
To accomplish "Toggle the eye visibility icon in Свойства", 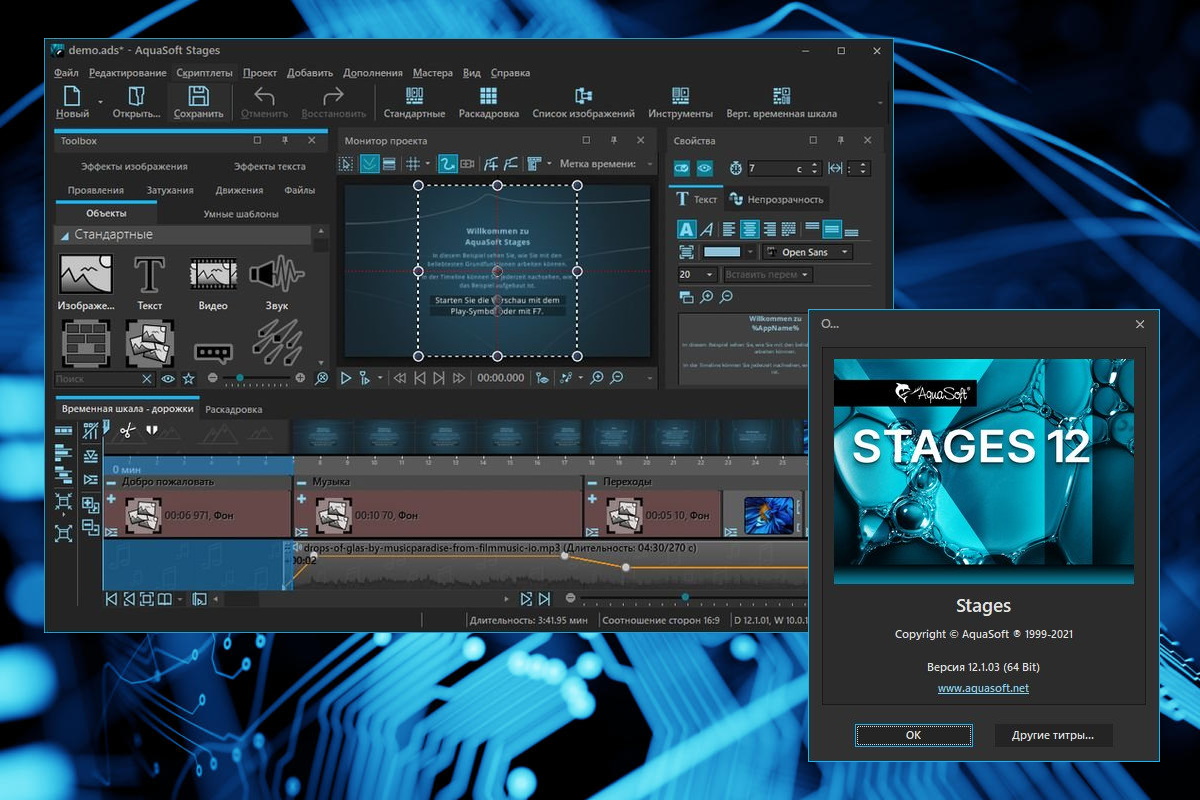I will (x=705, y=168).
